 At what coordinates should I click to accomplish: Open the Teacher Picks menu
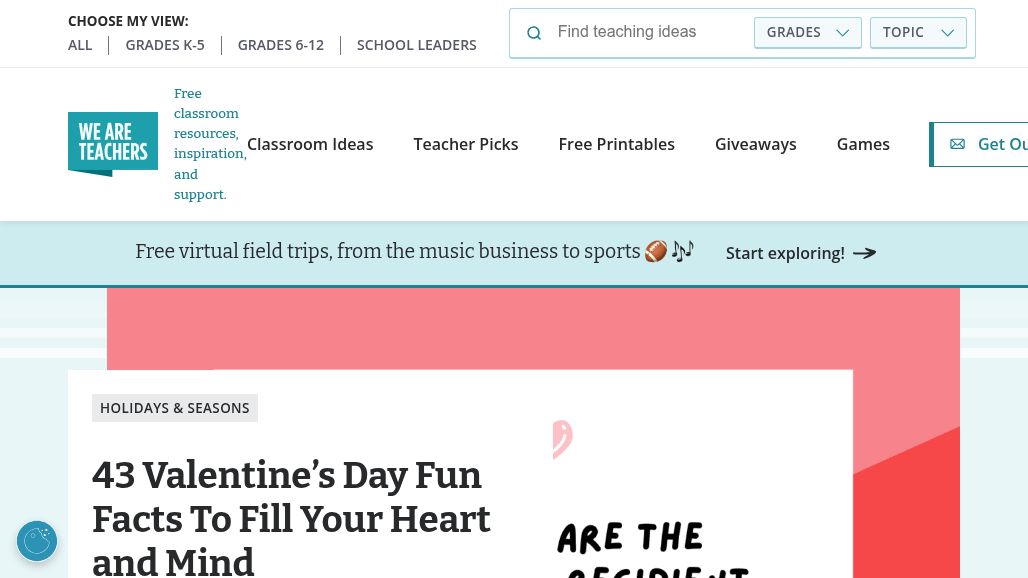466,144
